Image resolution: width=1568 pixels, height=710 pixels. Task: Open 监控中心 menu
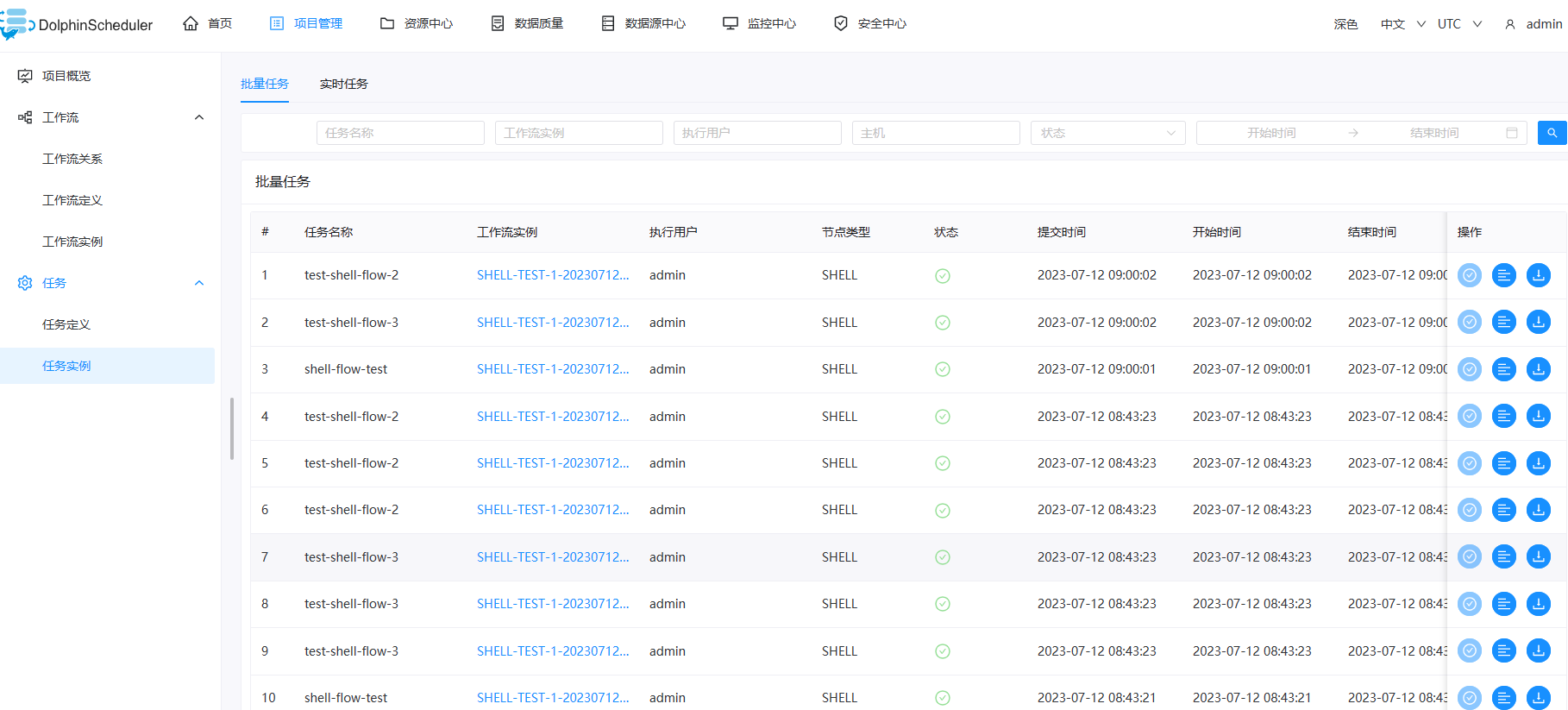pos(760,23)
